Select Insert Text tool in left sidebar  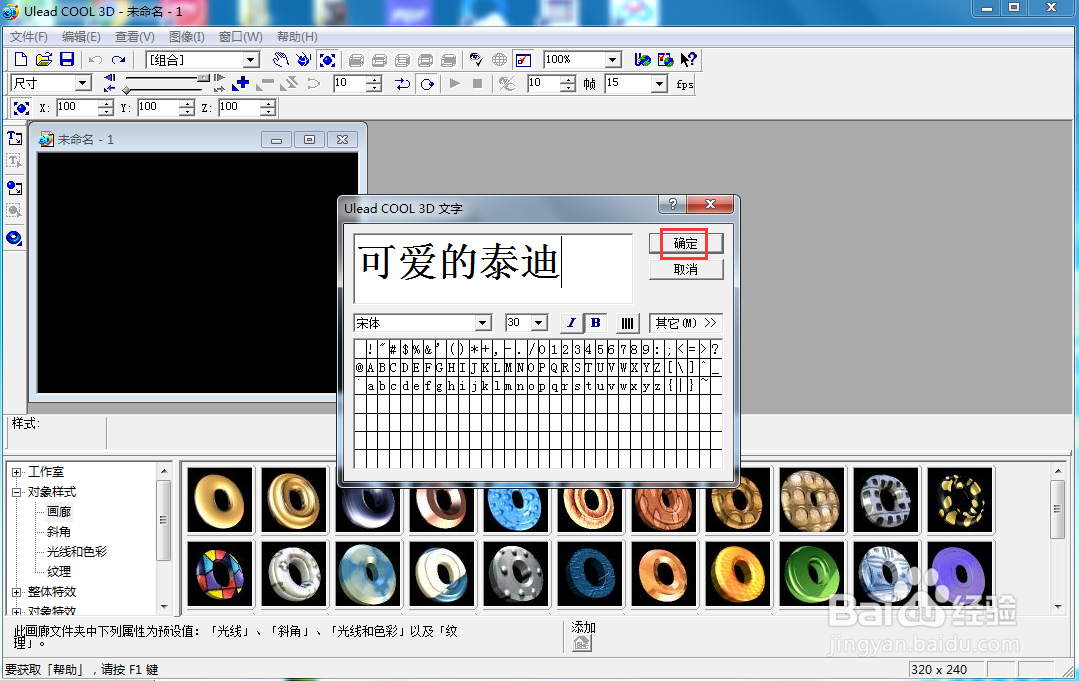14,138
